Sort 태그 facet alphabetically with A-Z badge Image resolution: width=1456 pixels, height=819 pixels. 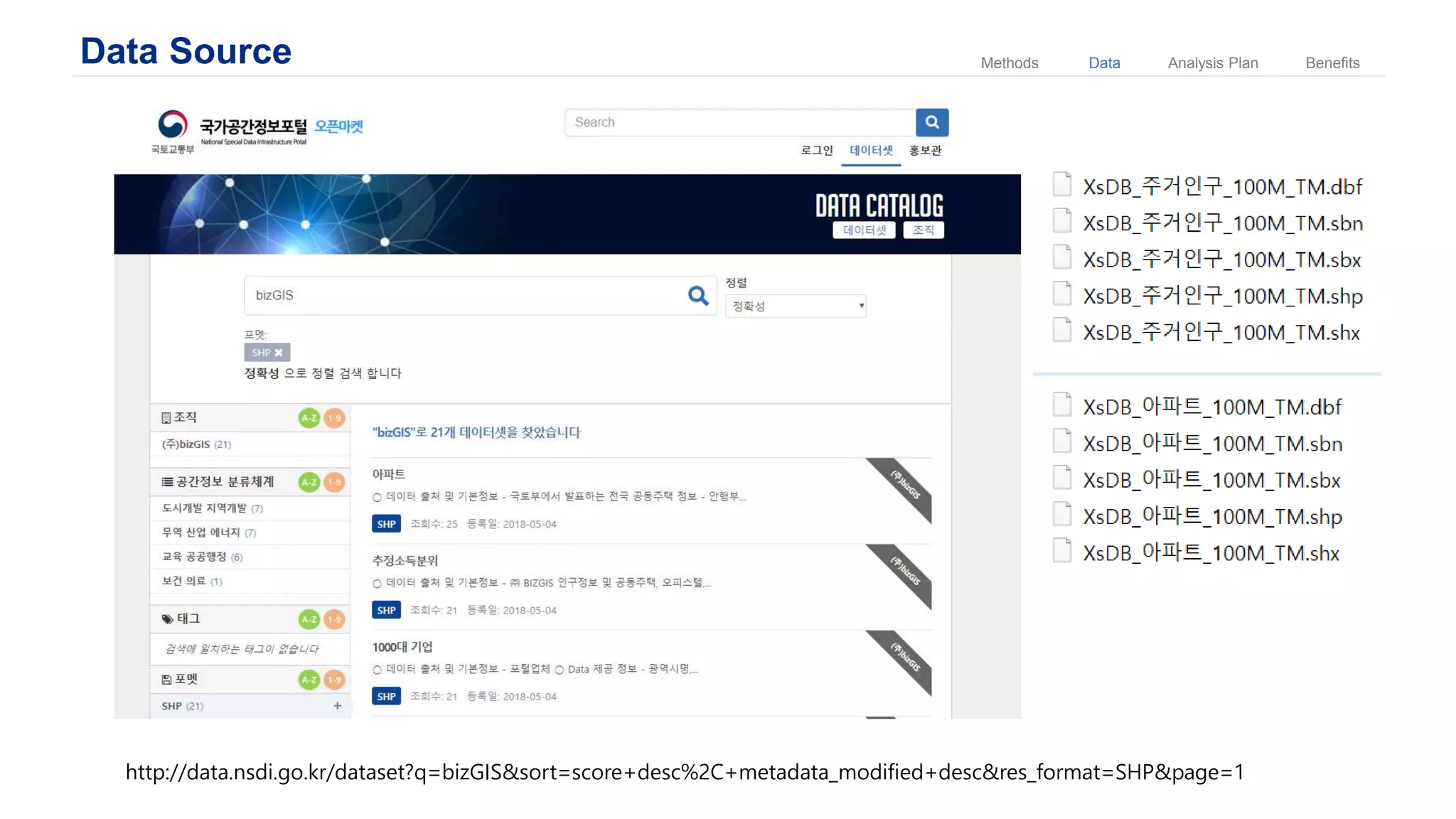tap(309, 619)
